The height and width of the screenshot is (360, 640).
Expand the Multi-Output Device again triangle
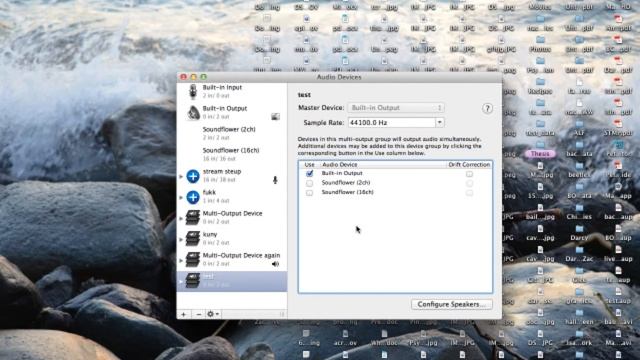tap(181, 260)
